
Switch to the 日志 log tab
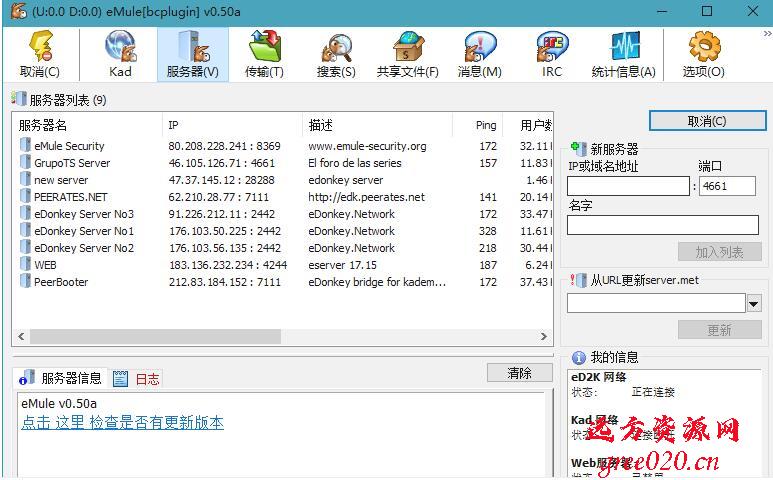pyautogui.click(x=137, y=378)
